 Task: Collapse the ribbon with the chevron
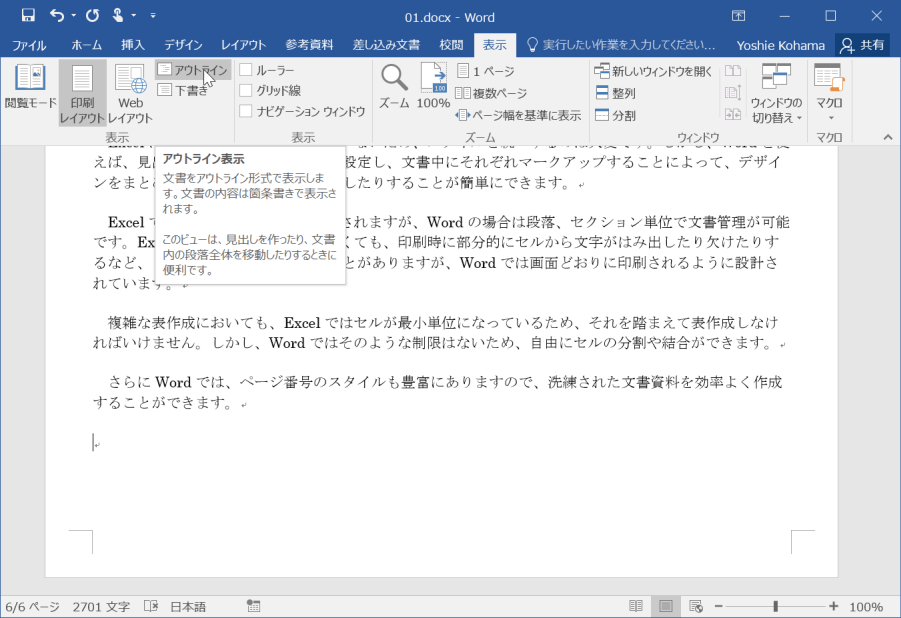[x=888, y=137]
